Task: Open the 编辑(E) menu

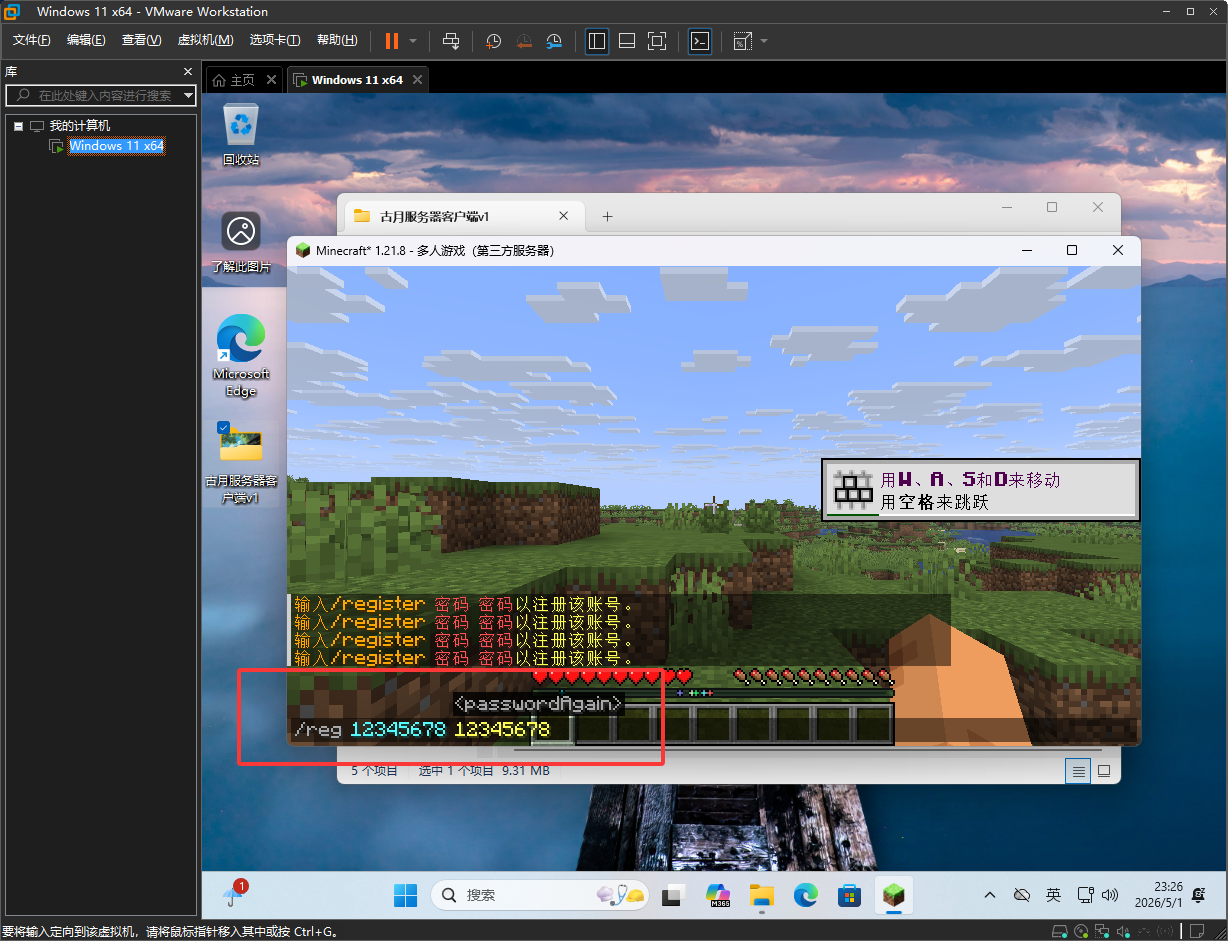Action: [86, 40]
